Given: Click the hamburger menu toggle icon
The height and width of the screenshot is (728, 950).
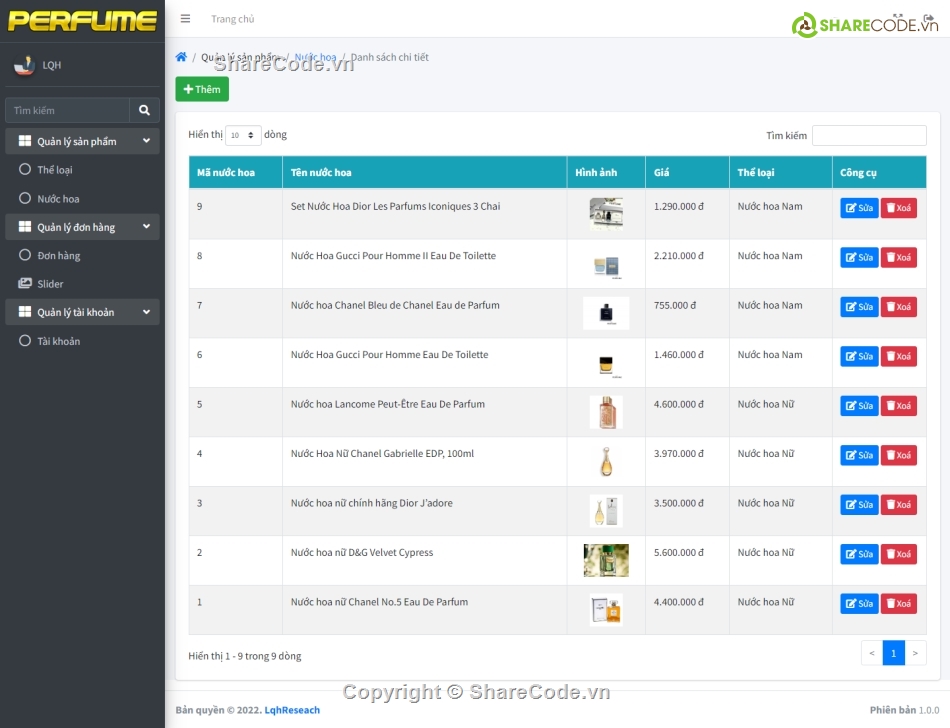Looking at the screenshot, I should pyautogui.click(x=185, y=19).
